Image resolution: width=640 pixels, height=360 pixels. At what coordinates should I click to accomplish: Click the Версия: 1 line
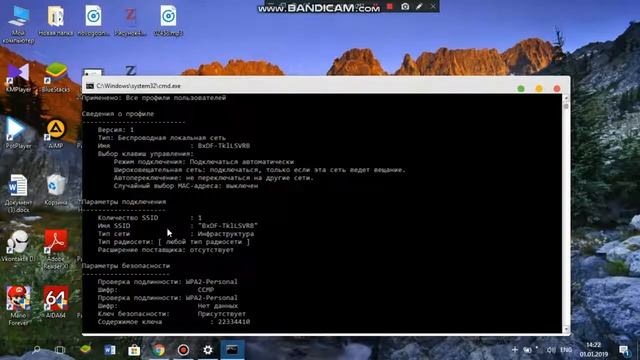[x=116, y=130]
